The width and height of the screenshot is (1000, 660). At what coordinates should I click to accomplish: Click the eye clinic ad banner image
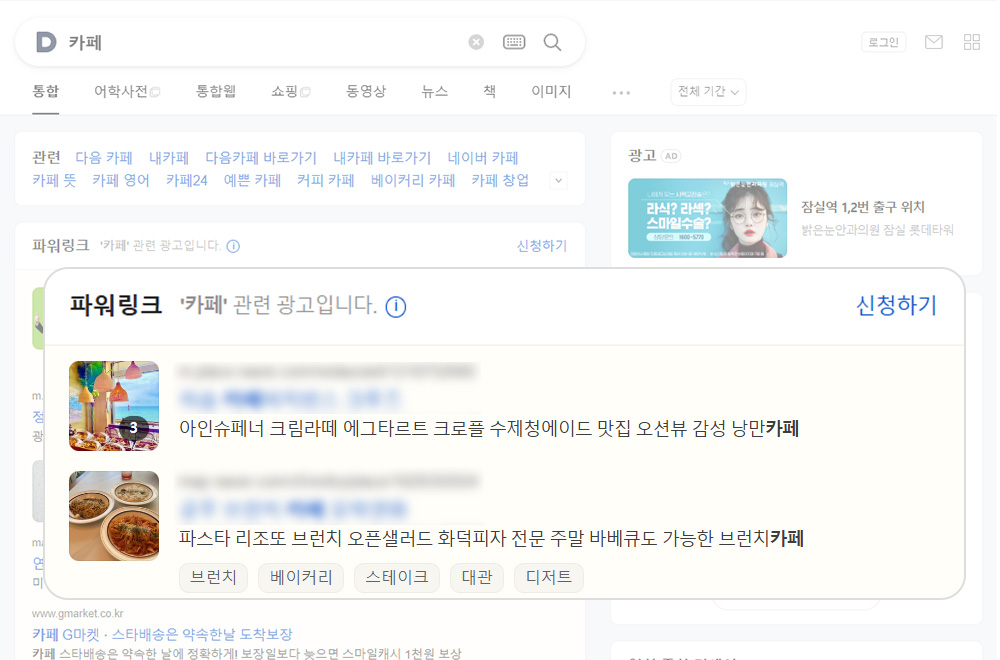[707, 218]
